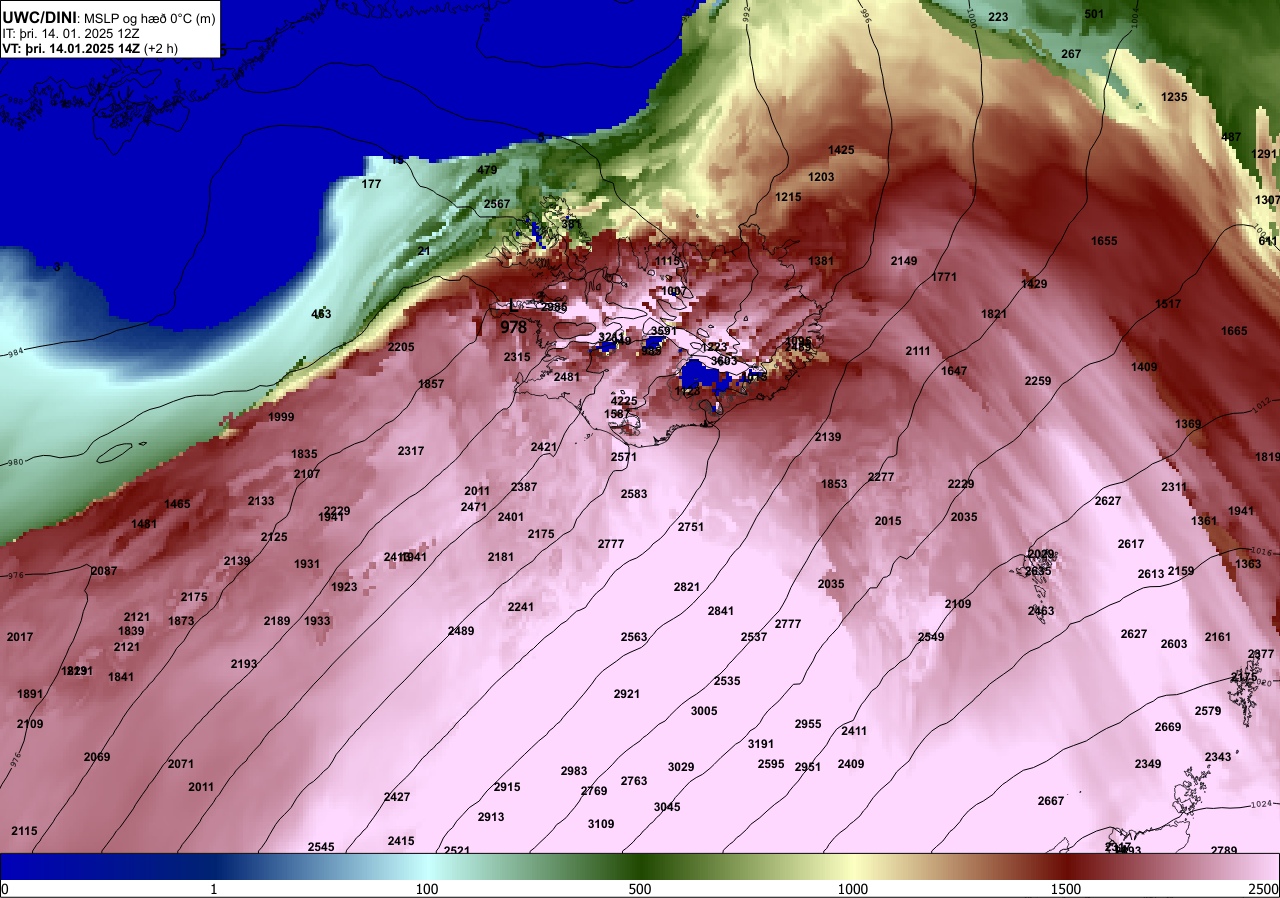Click the large 978 pressure value
Image resolution: width=1280 pixels, height=898 pixels.
pos(514,327)
